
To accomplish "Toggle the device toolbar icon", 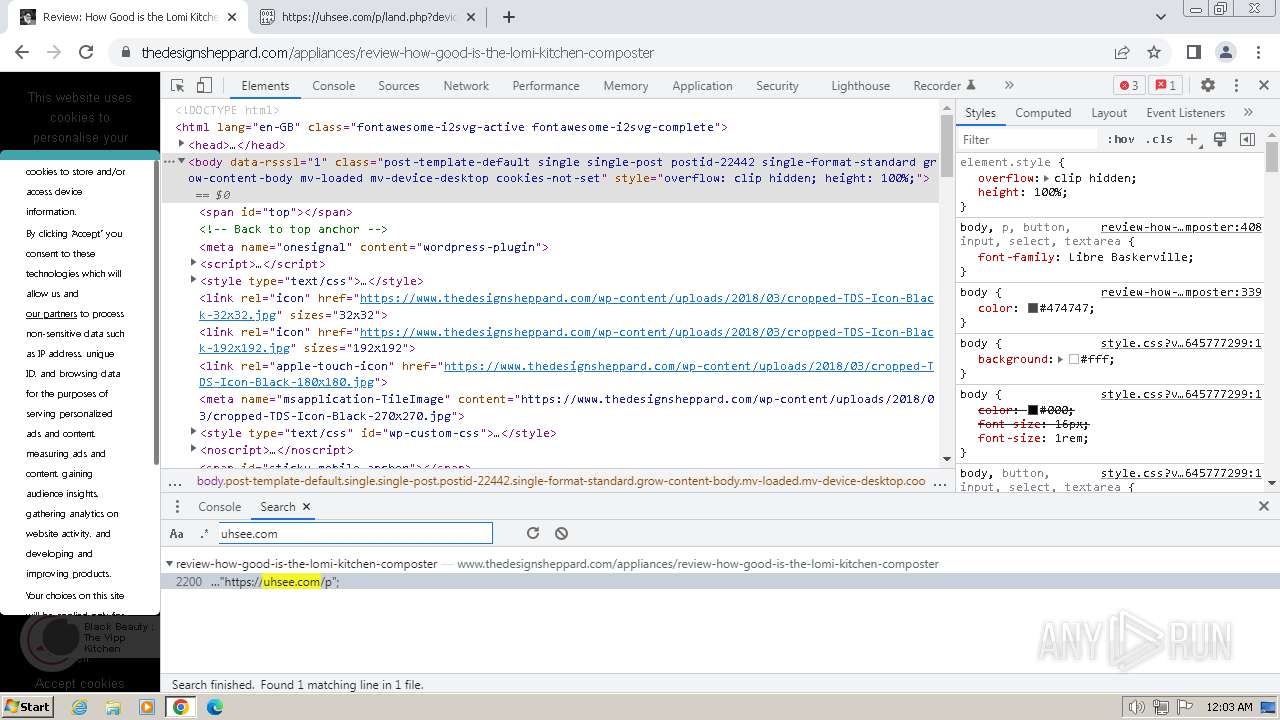I will [x=204, y=86].
